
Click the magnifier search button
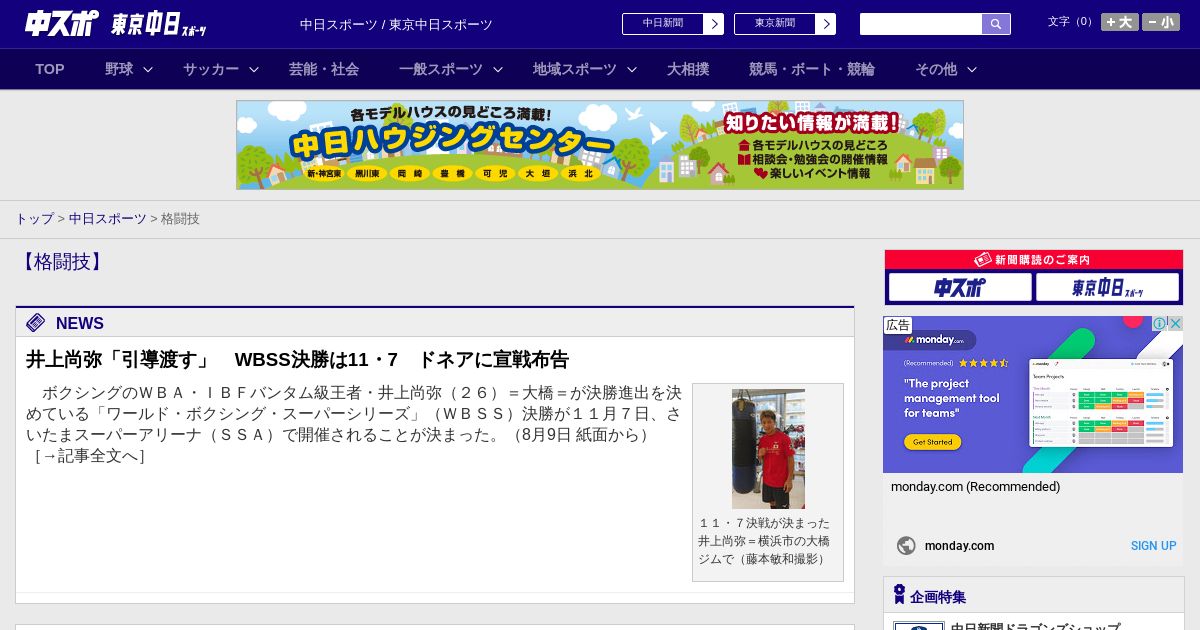coord(996,24)
